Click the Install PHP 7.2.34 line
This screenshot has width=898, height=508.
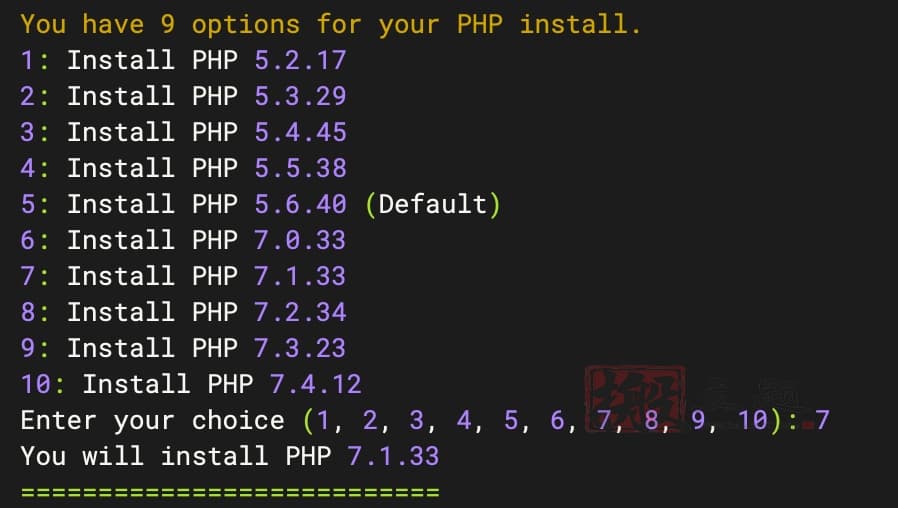(183, 312)
